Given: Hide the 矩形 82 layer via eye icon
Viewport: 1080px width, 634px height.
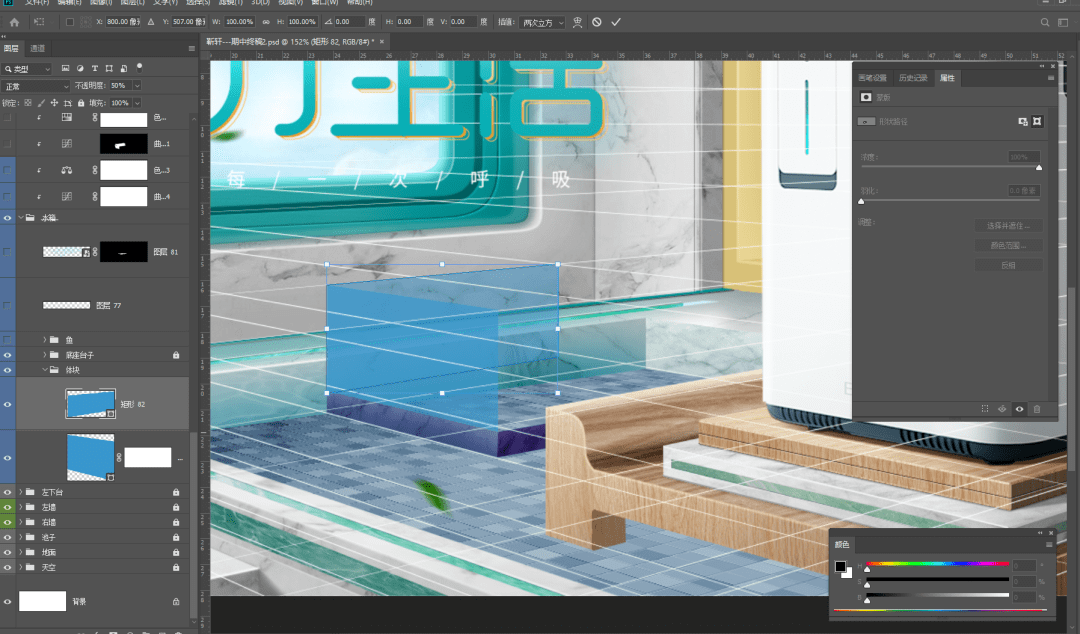Looking at the screenshot, I should tap(8, 404).
